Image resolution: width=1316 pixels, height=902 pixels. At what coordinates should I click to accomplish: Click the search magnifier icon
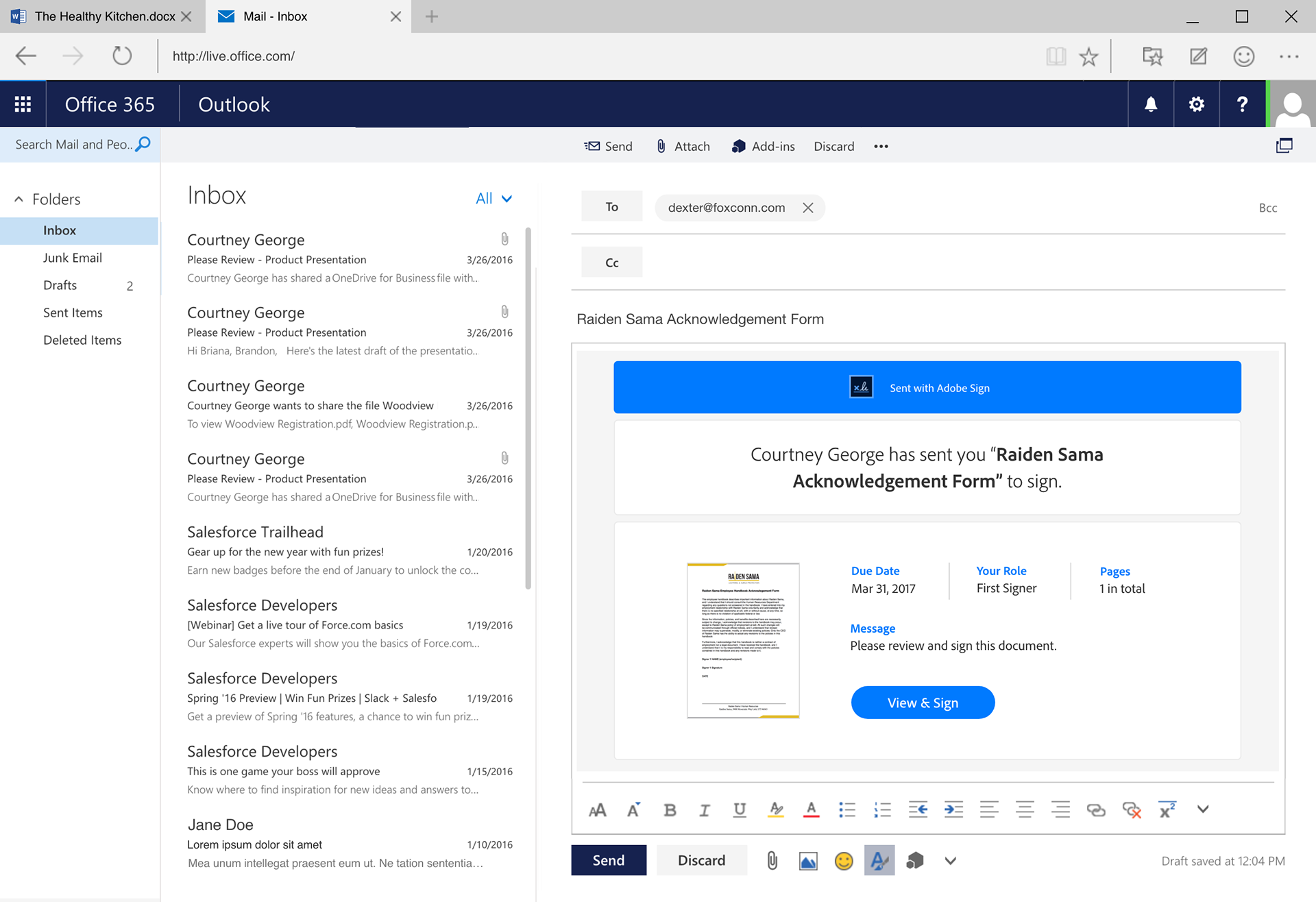point(143,144)
